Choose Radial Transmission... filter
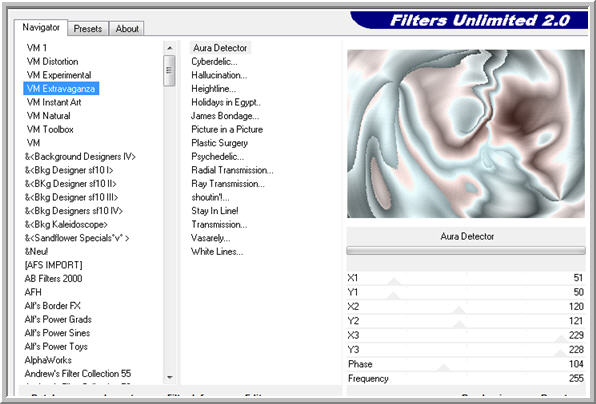Screen dimensions: 596x404 click(x=232, y=170)
